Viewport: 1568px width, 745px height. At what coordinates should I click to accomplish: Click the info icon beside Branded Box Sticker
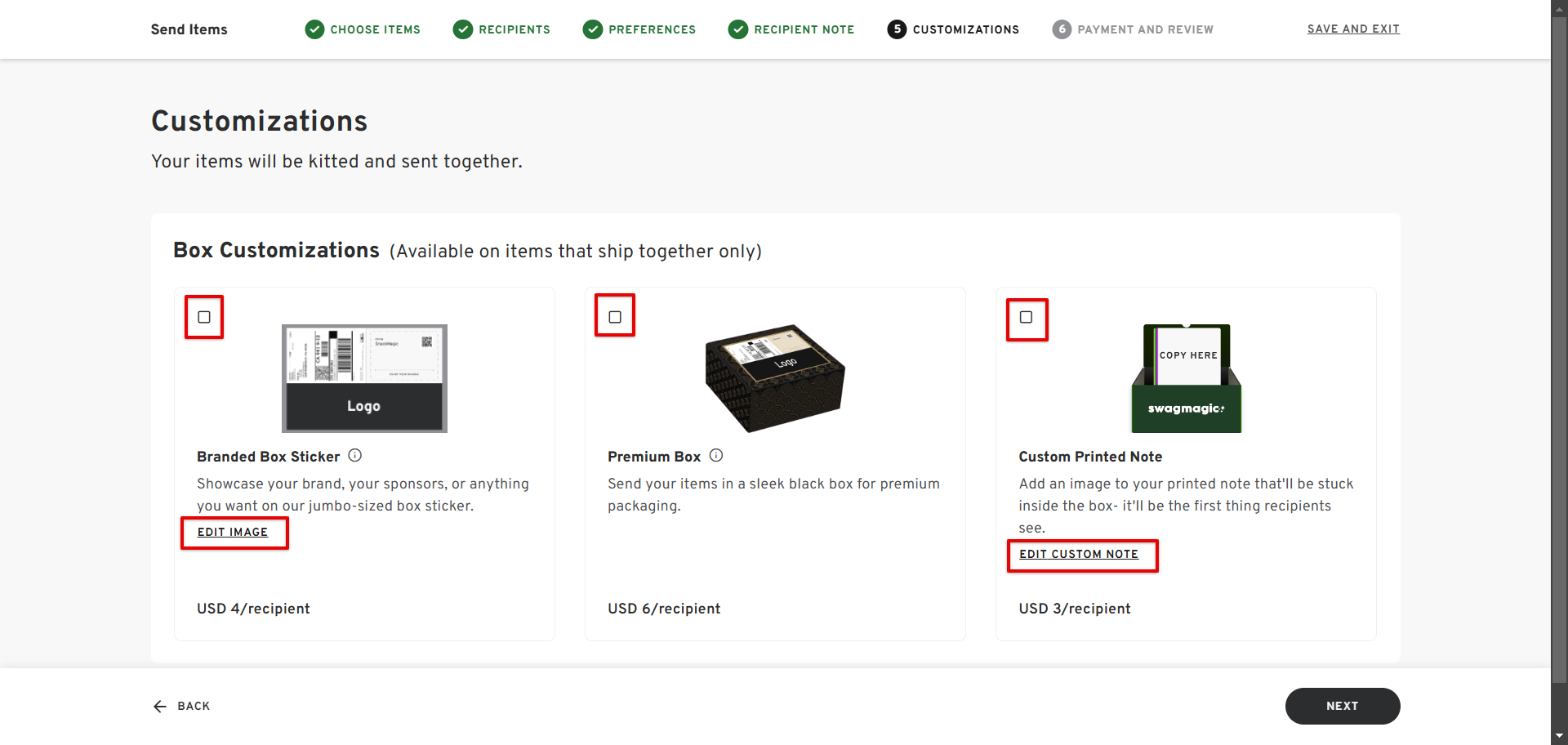pyautogui.click(x=355, y=456)
